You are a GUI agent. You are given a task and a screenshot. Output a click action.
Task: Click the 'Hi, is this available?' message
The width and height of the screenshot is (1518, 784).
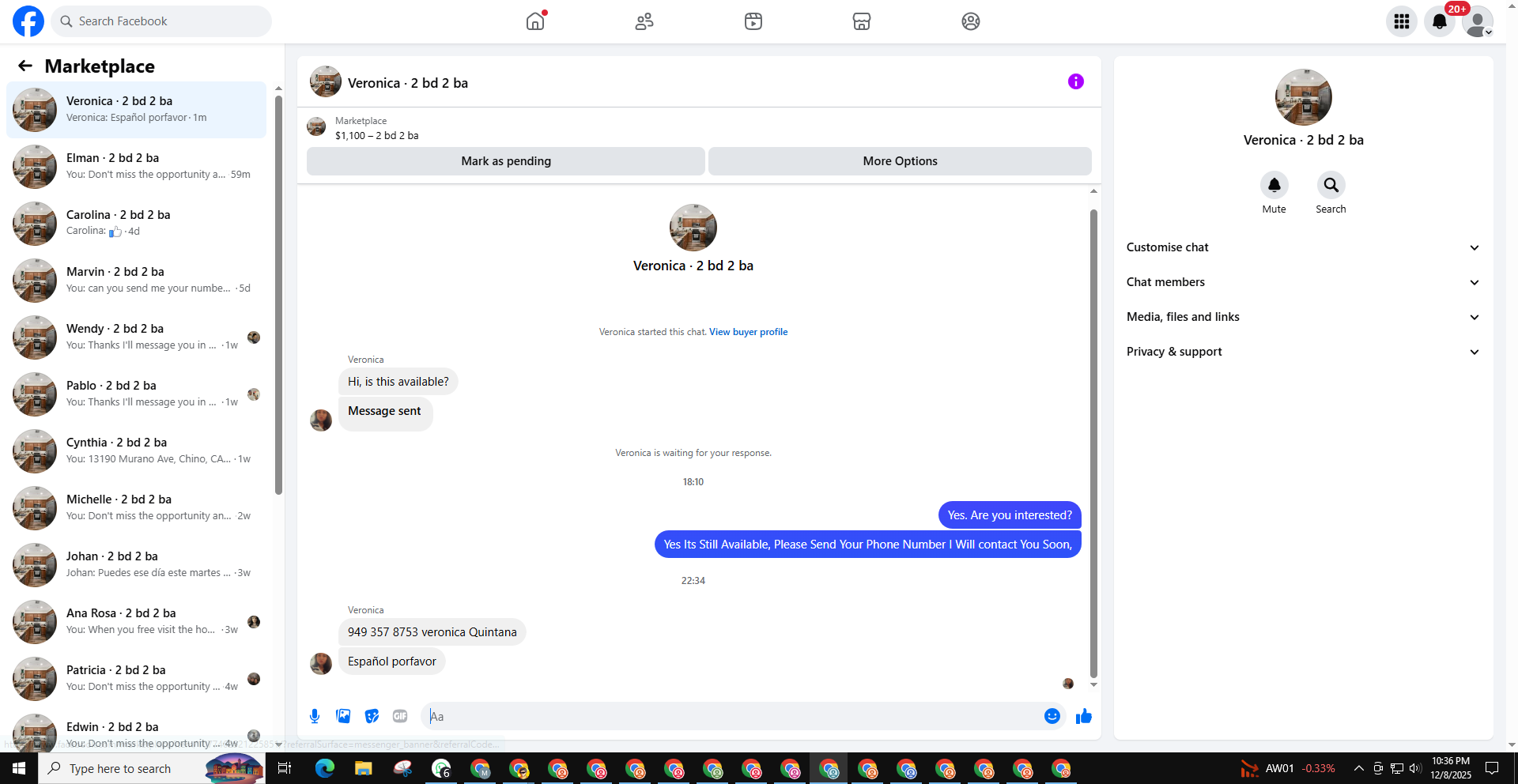coord(398,382)
